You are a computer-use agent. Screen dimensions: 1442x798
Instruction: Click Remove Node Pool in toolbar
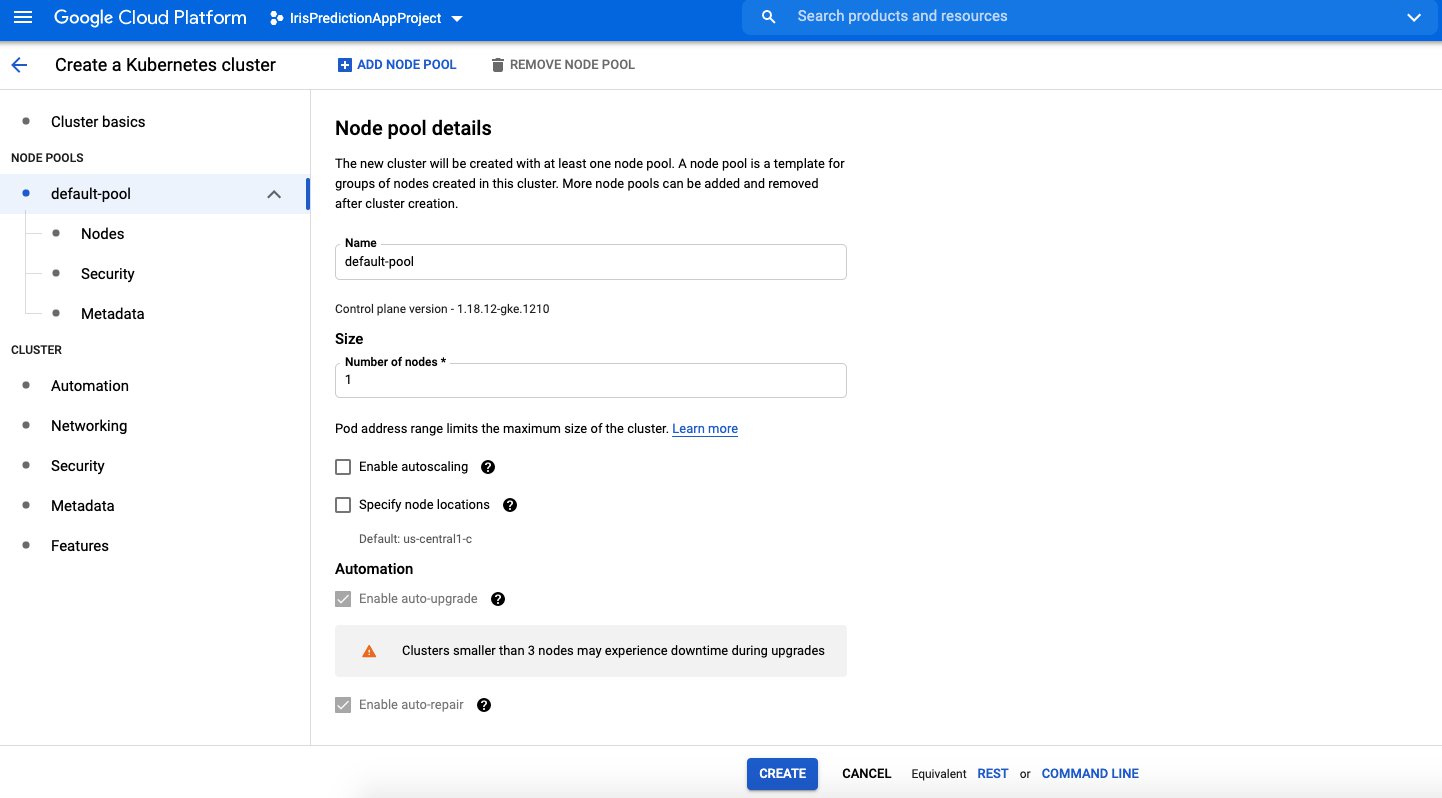[x=562, y=65]
